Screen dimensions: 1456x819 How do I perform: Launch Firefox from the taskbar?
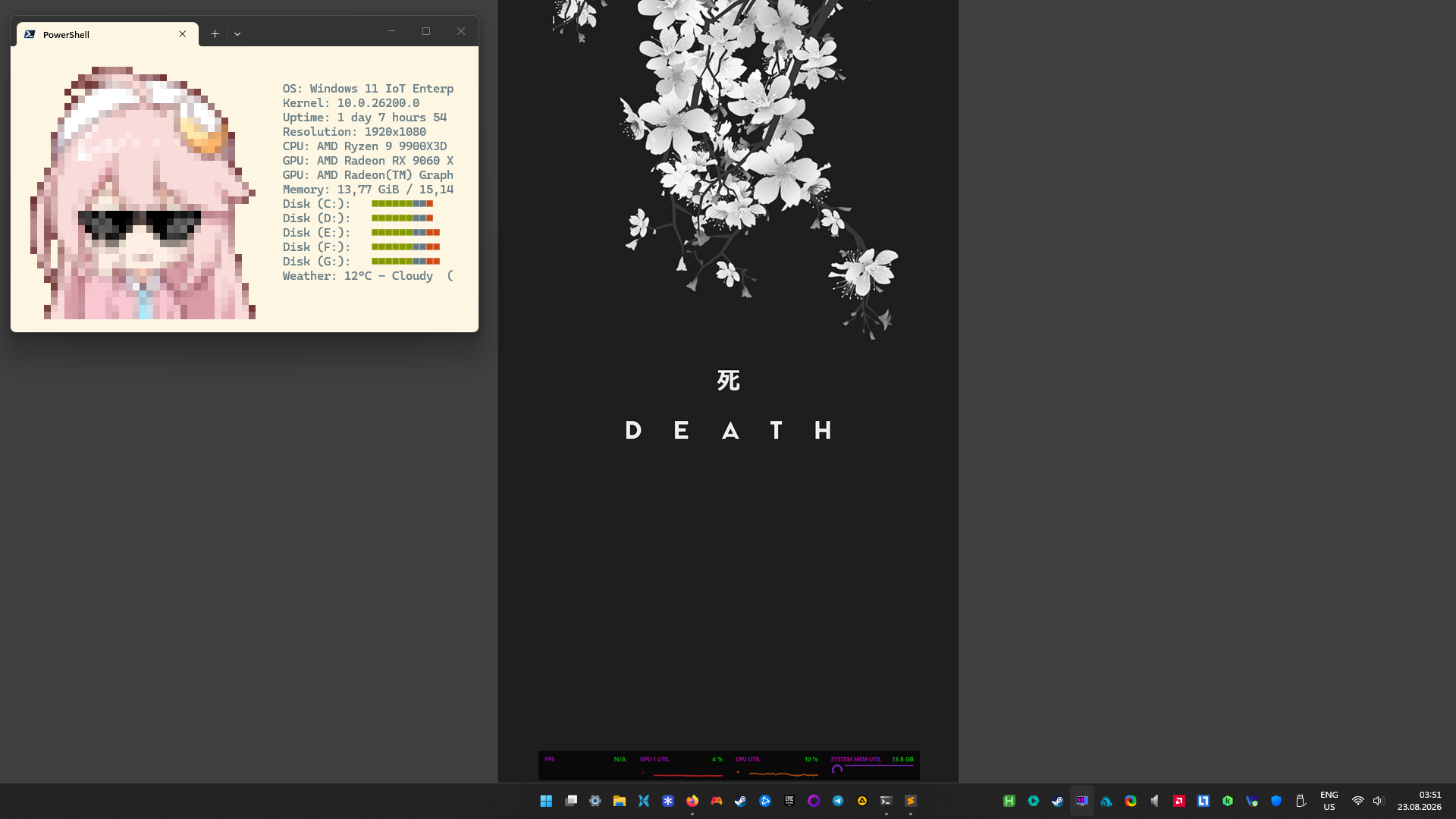coord(692,801)
